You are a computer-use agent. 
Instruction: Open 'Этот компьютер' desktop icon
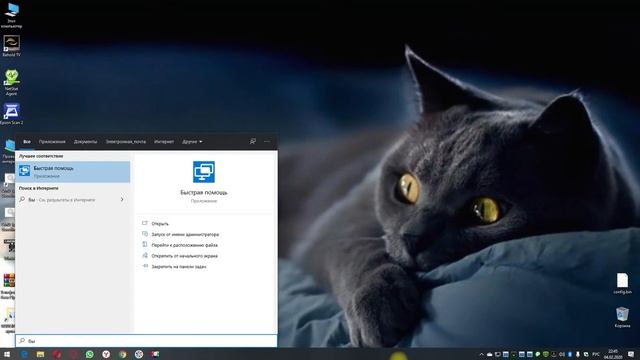11,16
